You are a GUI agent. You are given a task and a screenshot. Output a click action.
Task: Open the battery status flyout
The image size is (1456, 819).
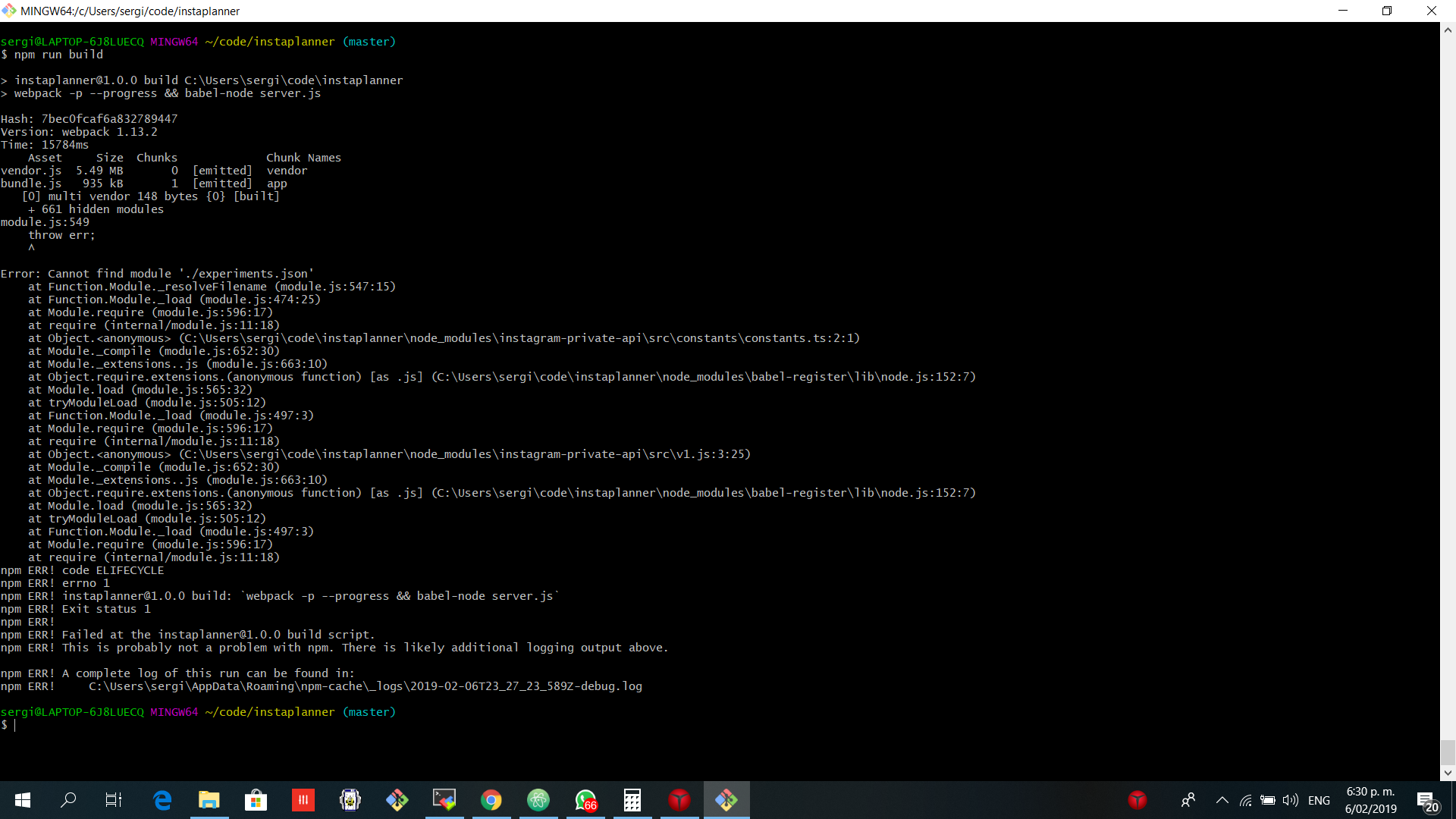pyautogui.click(x=1268, y=800)
